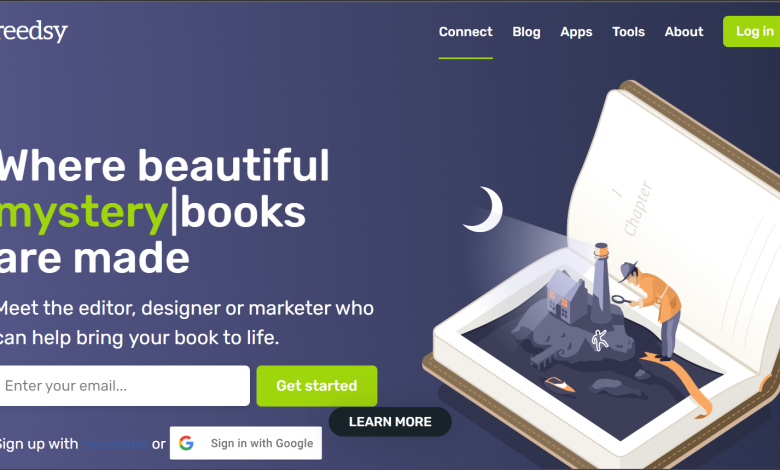Open the About section
780x470 pixels.
point(684,32)
